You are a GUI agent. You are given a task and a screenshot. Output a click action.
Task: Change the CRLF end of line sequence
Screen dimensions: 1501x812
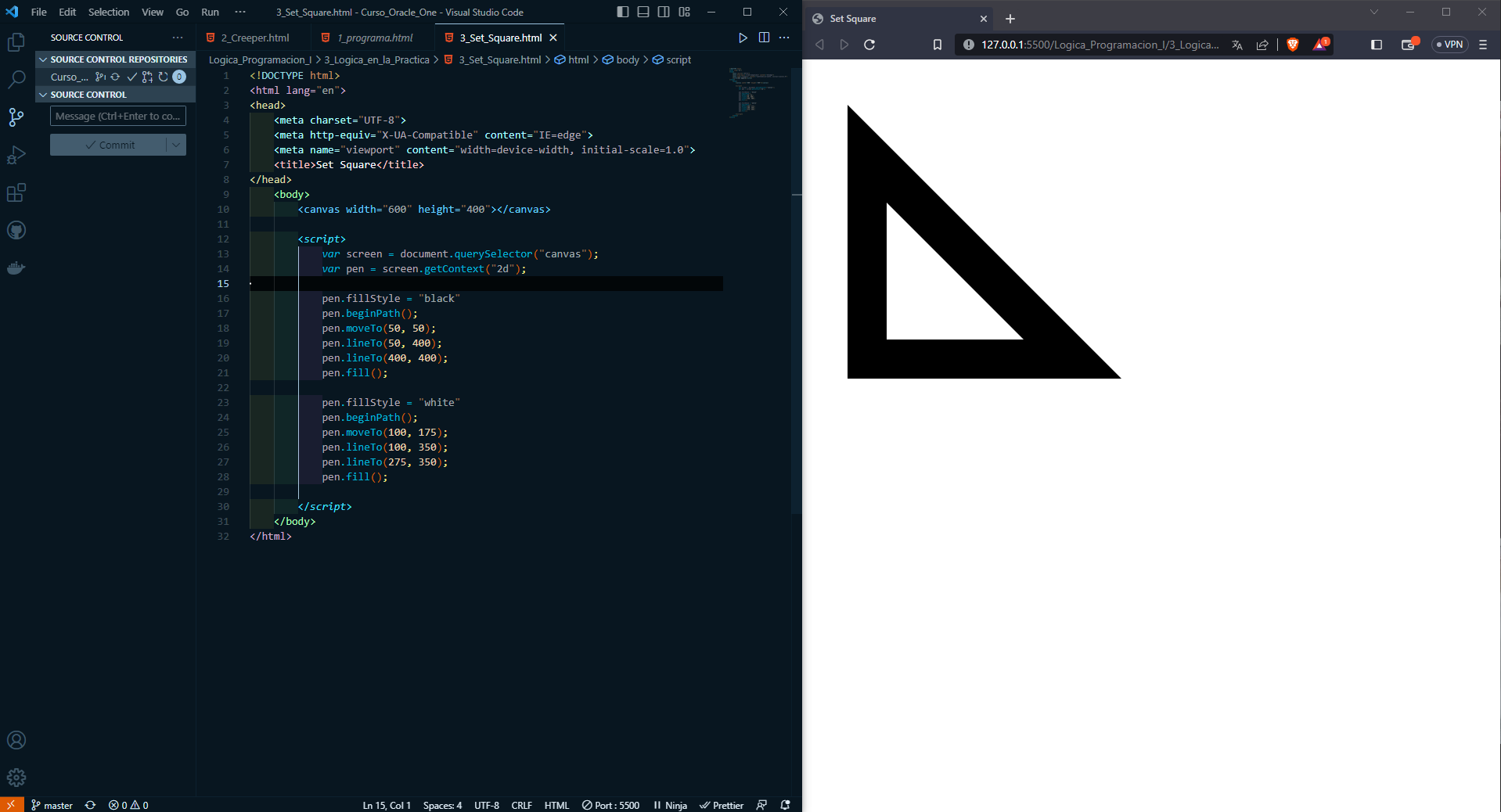point(522,805)
